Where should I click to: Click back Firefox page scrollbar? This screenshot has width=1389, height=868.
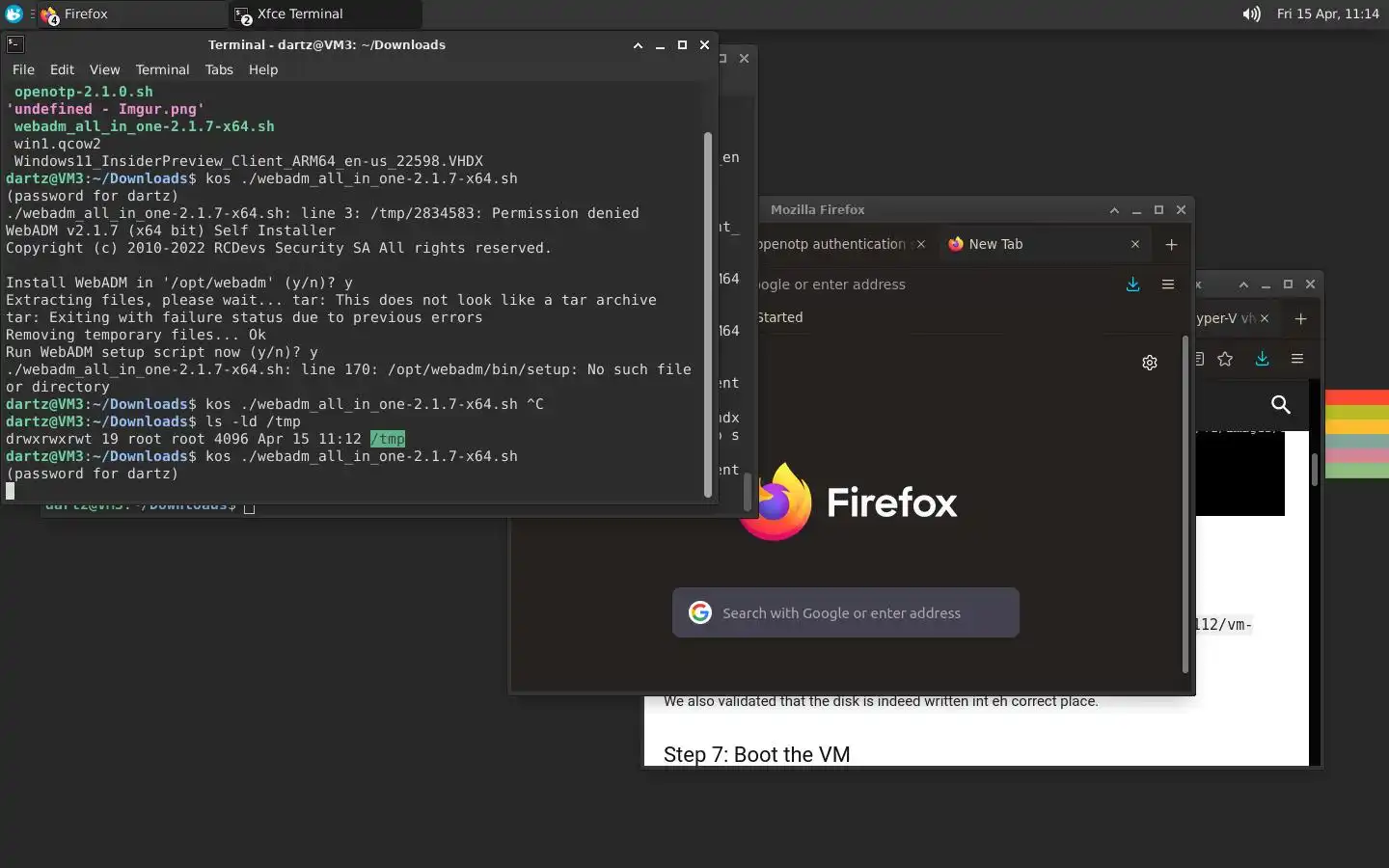1314,469
